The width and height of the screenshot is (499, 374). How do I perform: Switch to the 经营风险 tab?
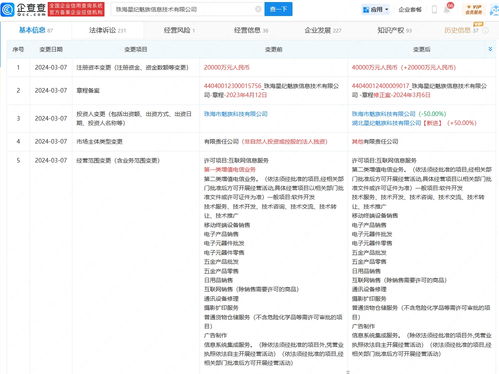[179, 30]
